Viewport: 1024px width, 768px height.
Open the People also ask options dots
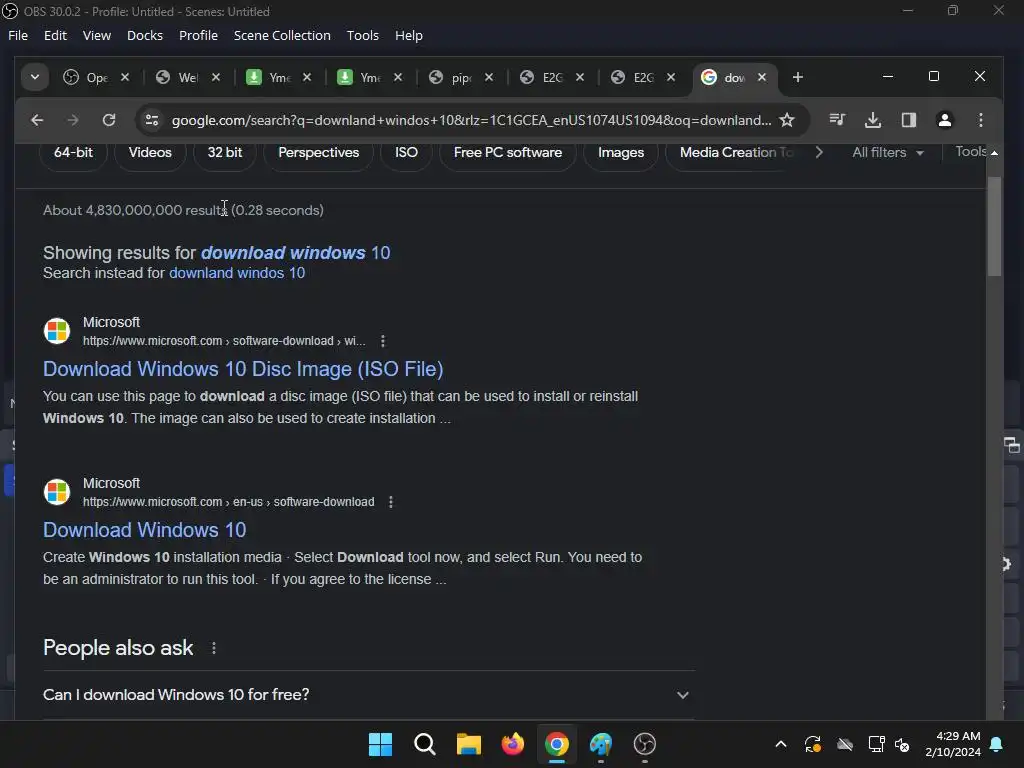pyautogui.click(x=214, y=648)
